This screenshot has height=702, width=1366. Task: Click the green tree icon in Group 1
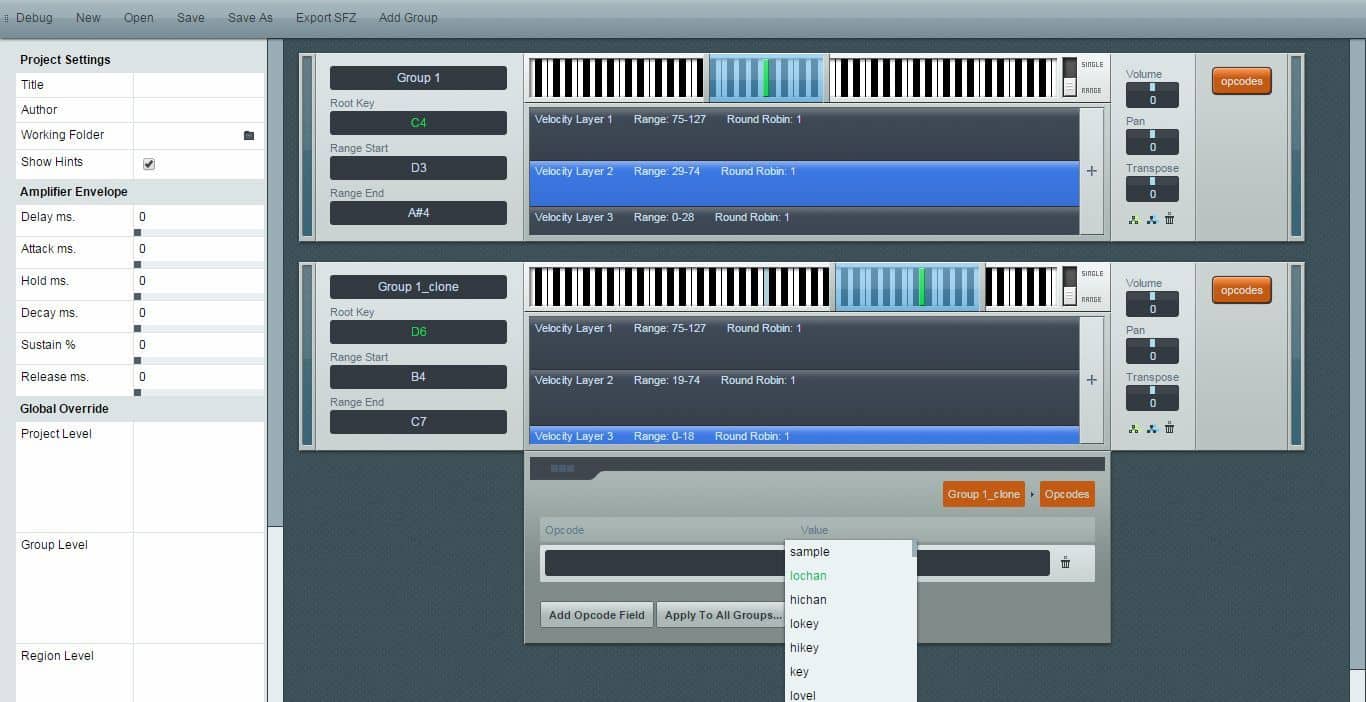pos(1133,219)
